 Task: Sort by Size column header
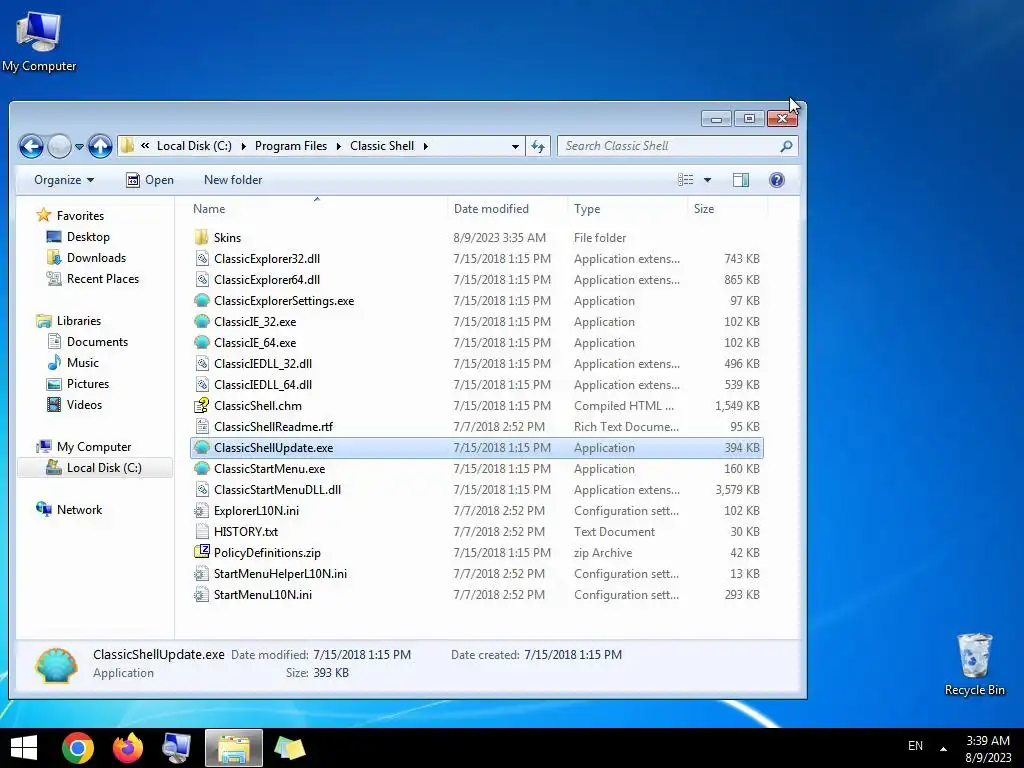point(704,209)
